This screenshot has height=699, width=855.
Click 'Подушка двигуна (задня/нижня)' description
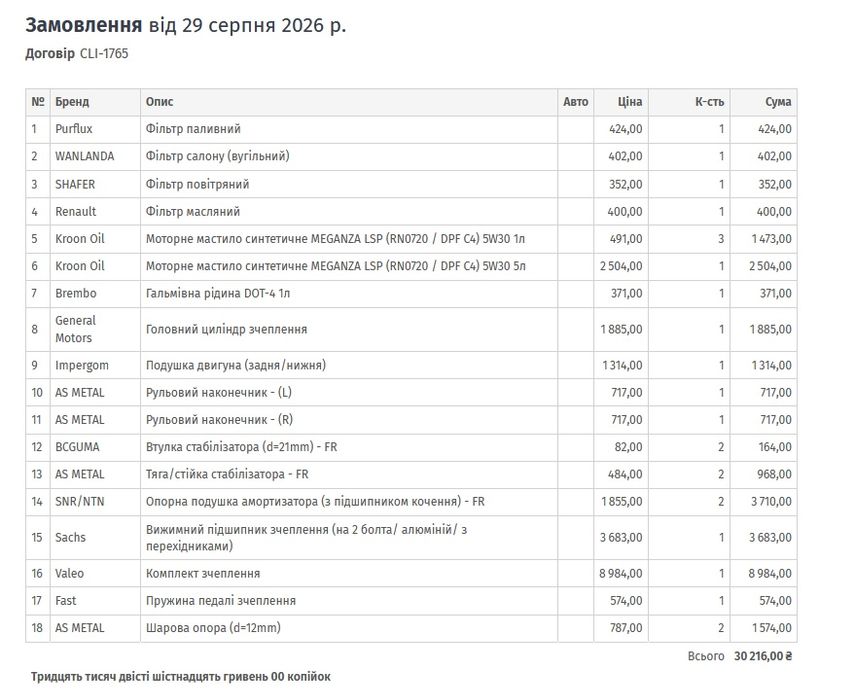236,365
